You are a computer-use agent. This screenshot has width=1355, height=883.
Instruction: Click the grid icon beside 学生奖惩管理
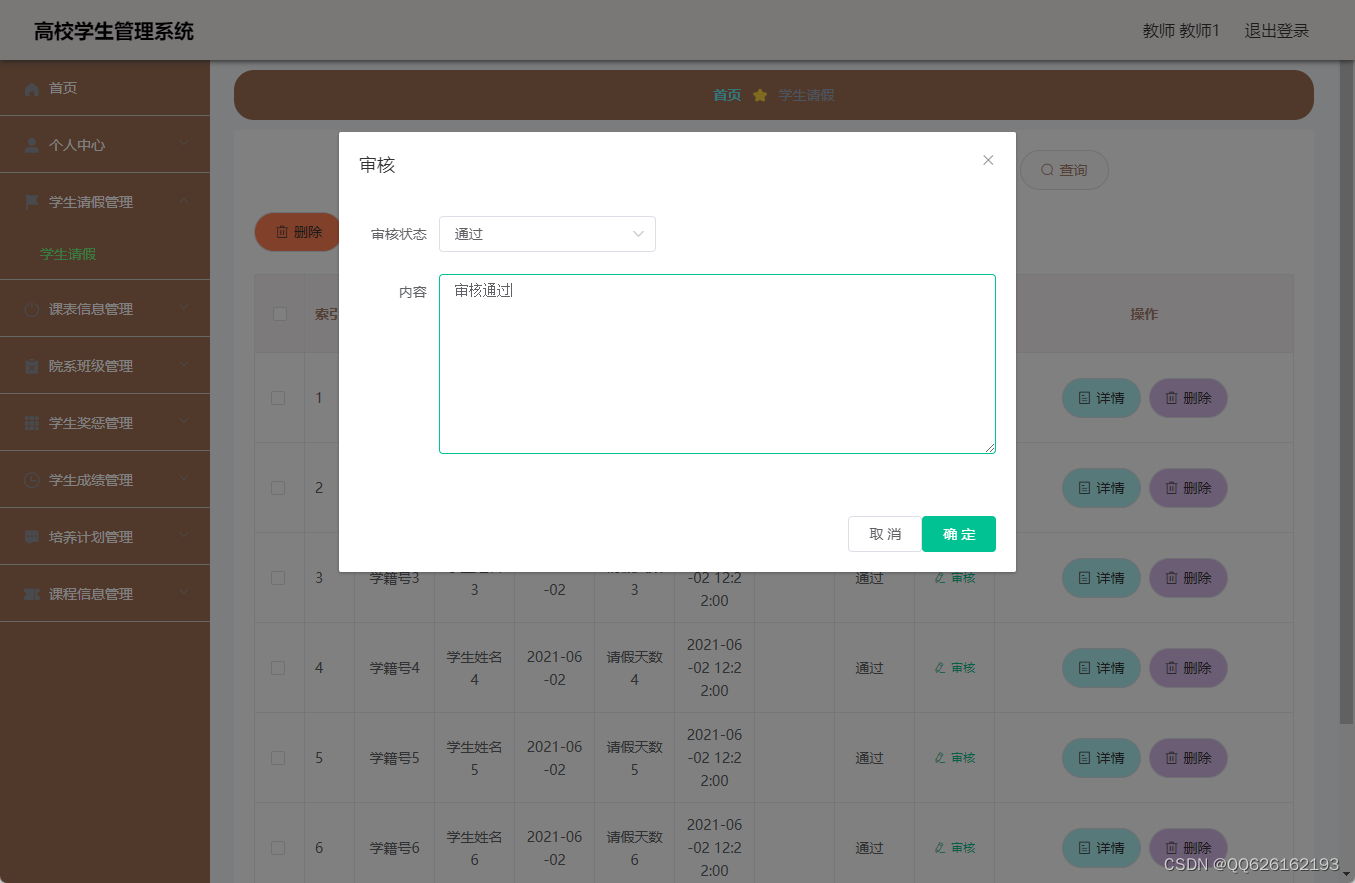pos(32,423)
